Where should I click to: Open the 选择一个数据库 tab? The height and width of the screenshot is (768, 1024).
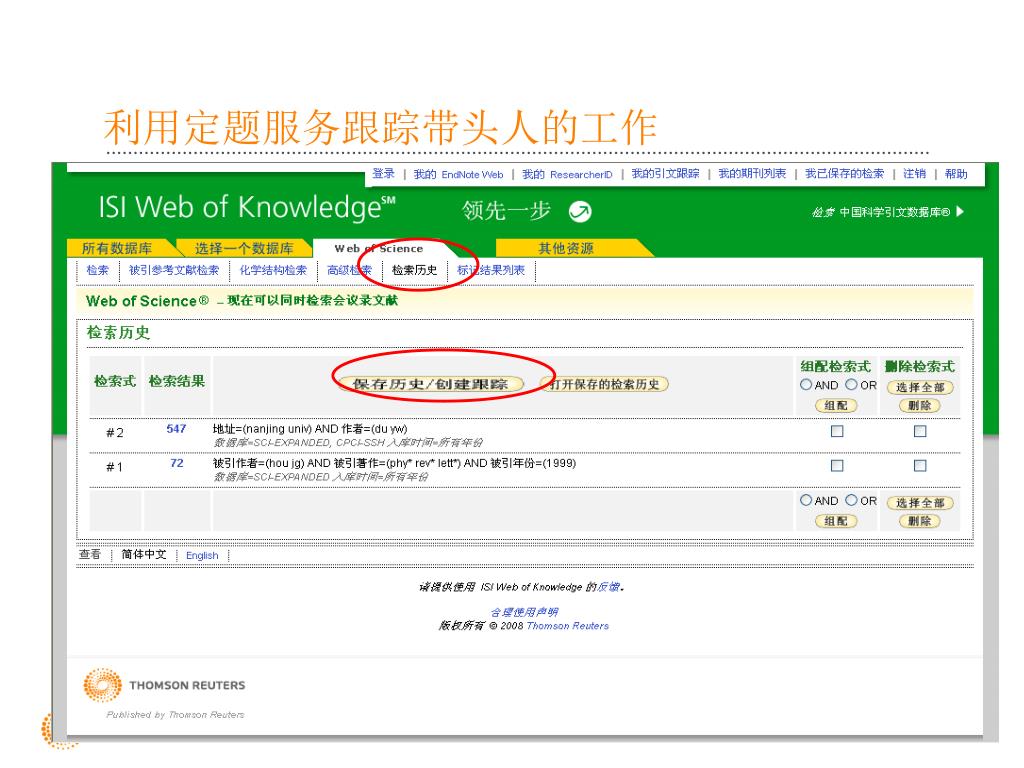244,248
